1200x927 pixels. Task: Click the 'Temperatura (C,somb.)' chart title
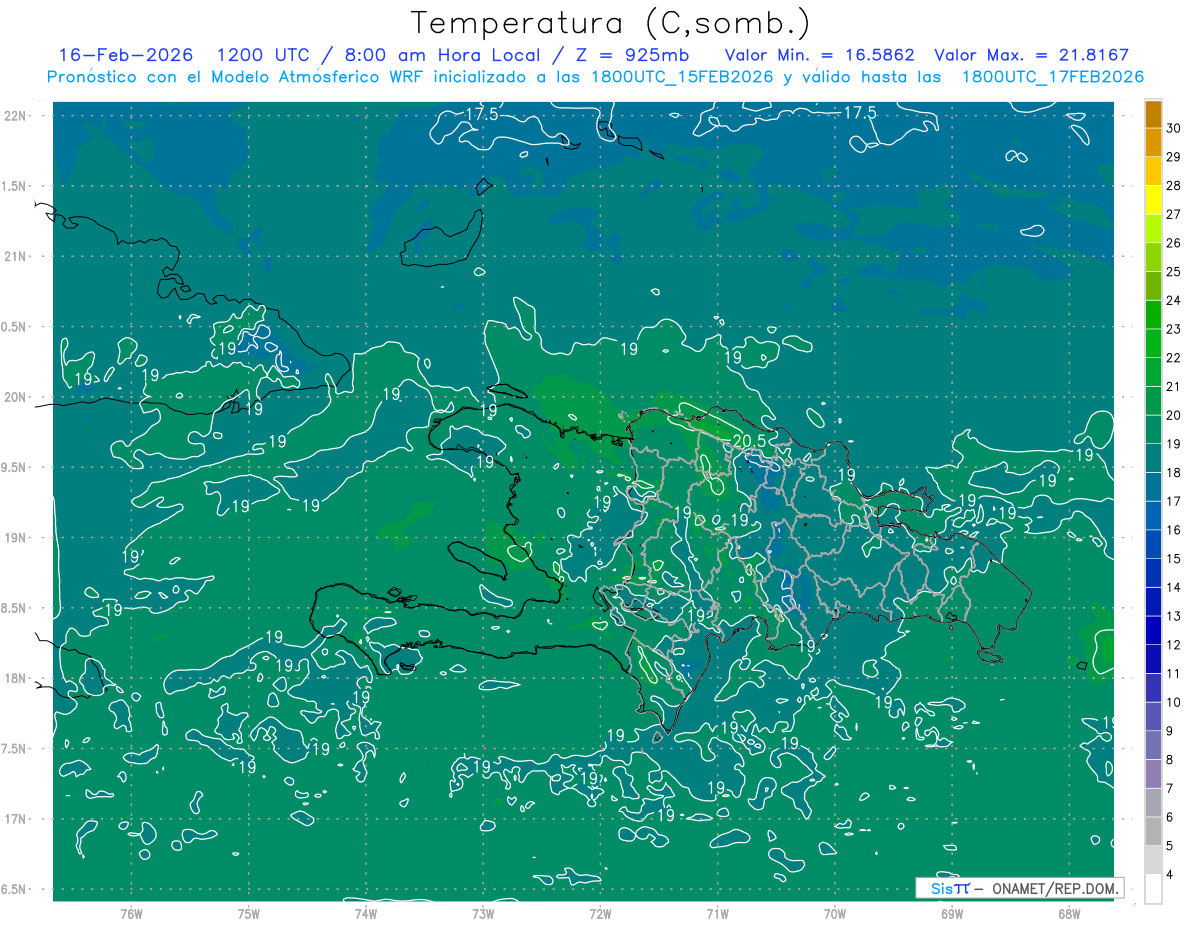tap(611, 24)
